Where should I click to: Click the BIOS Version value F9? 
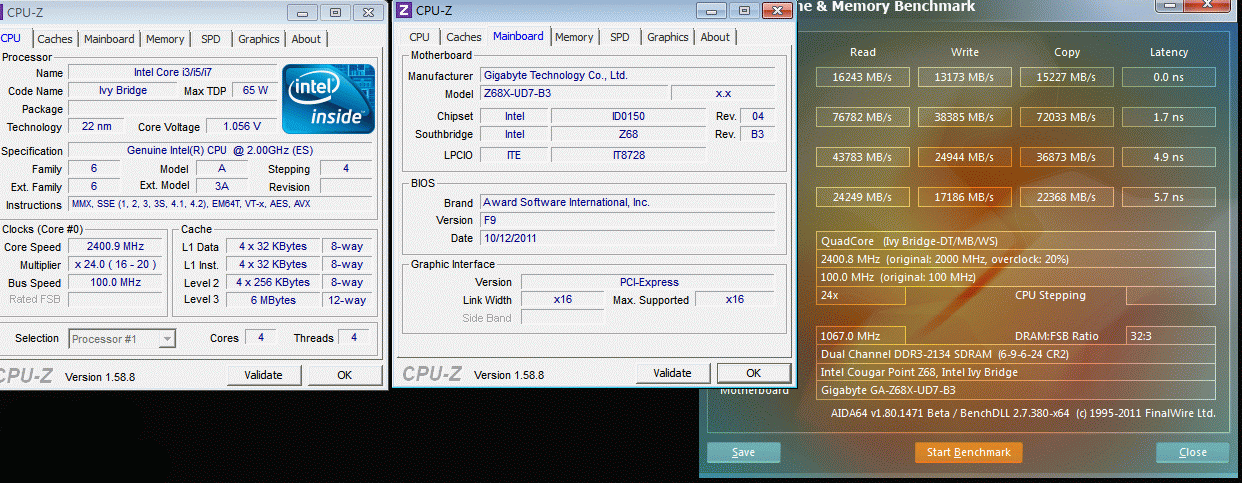pyautogui.click(x=627, y=221)
